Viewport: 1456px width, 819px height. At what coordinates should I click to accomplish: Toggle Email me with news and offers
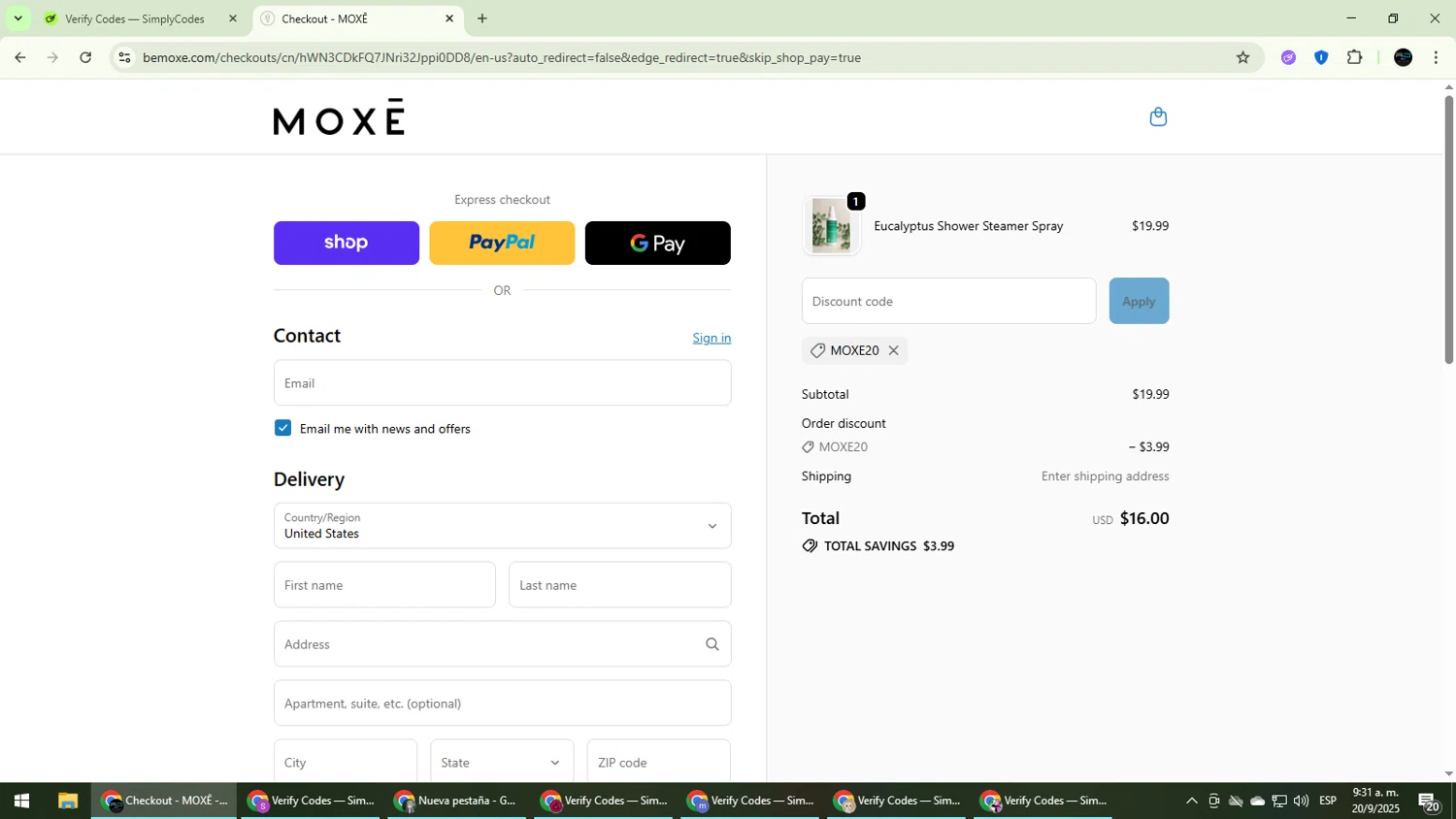point(282,428)
